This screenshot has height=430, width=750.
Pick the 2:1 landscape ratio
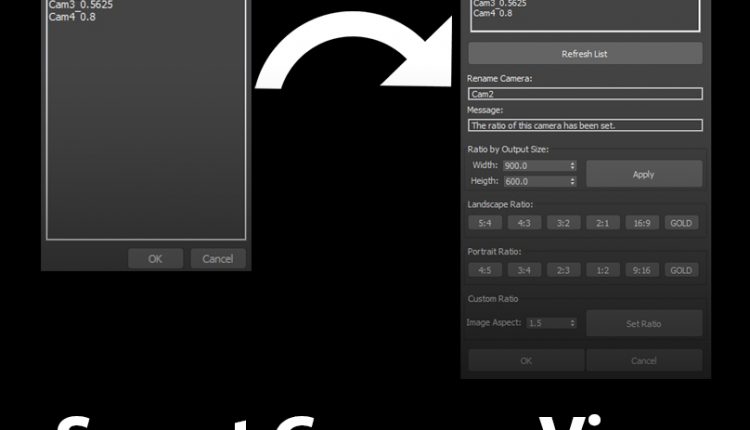(603, 223)
